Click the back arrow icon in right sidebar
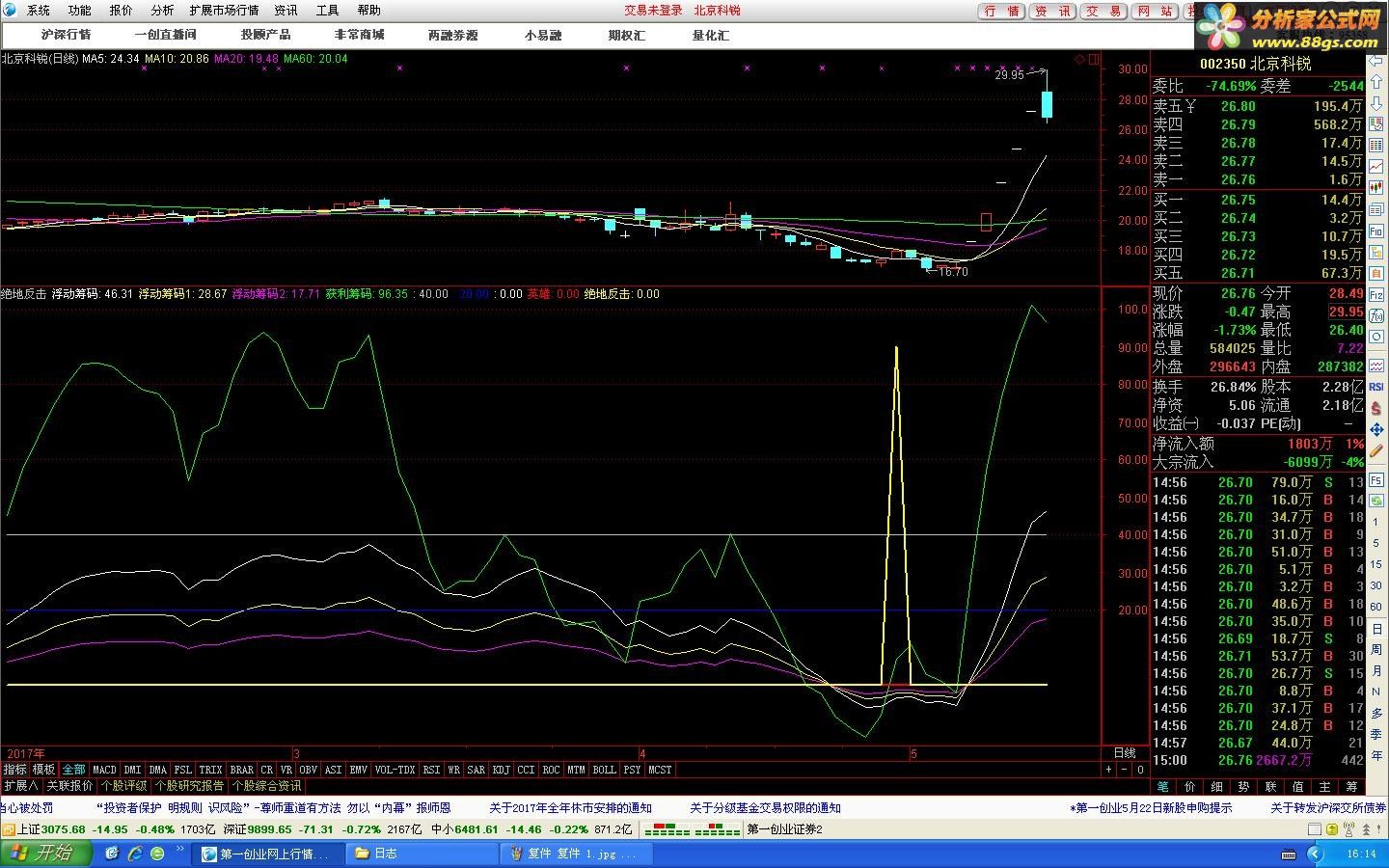This screenshot has width=1389, height=868. point(1376,60)
